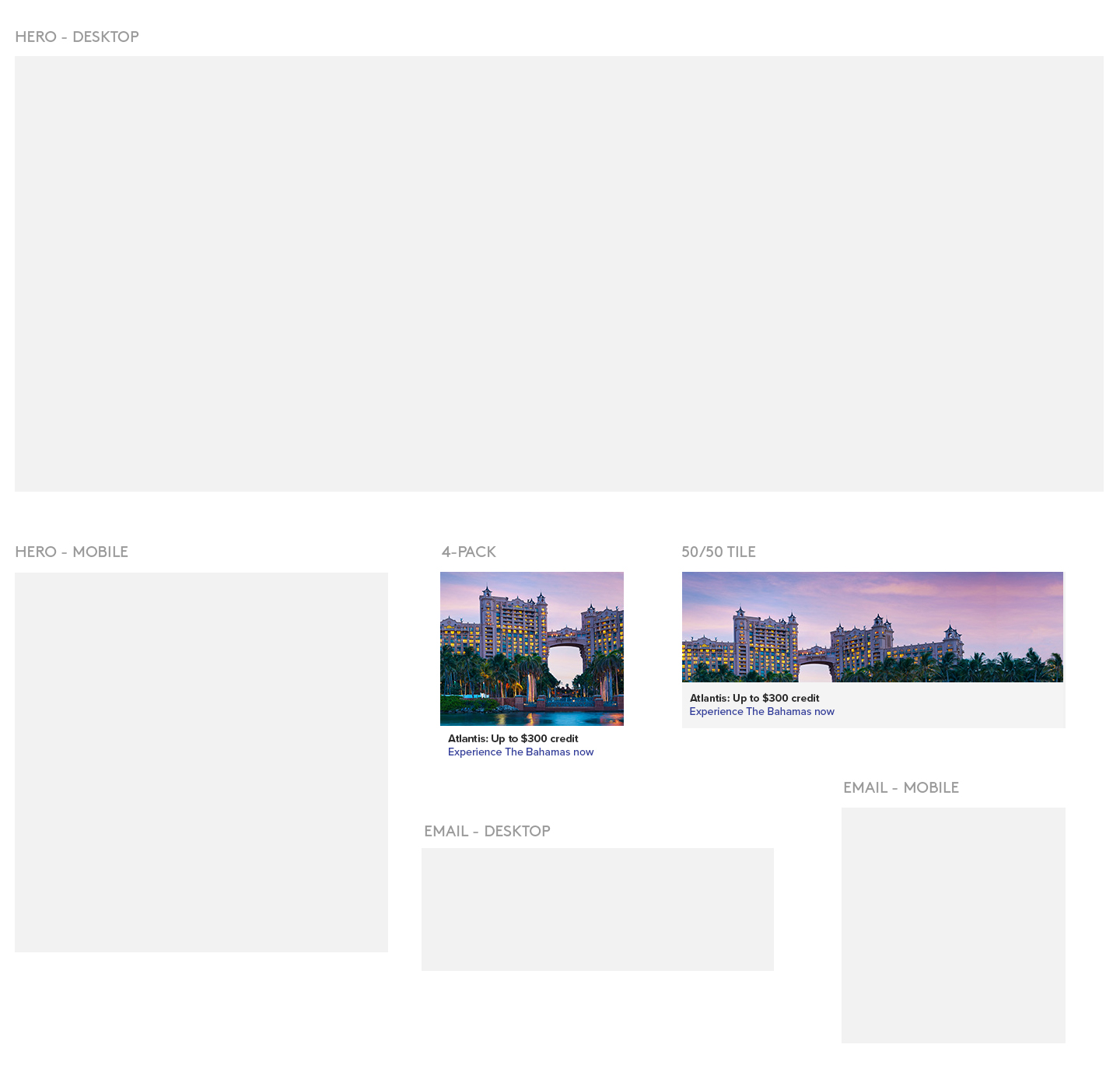Click the Hero - Mobile heading label
This screenshot has width=1120, height=1069.
pos(72,552)
